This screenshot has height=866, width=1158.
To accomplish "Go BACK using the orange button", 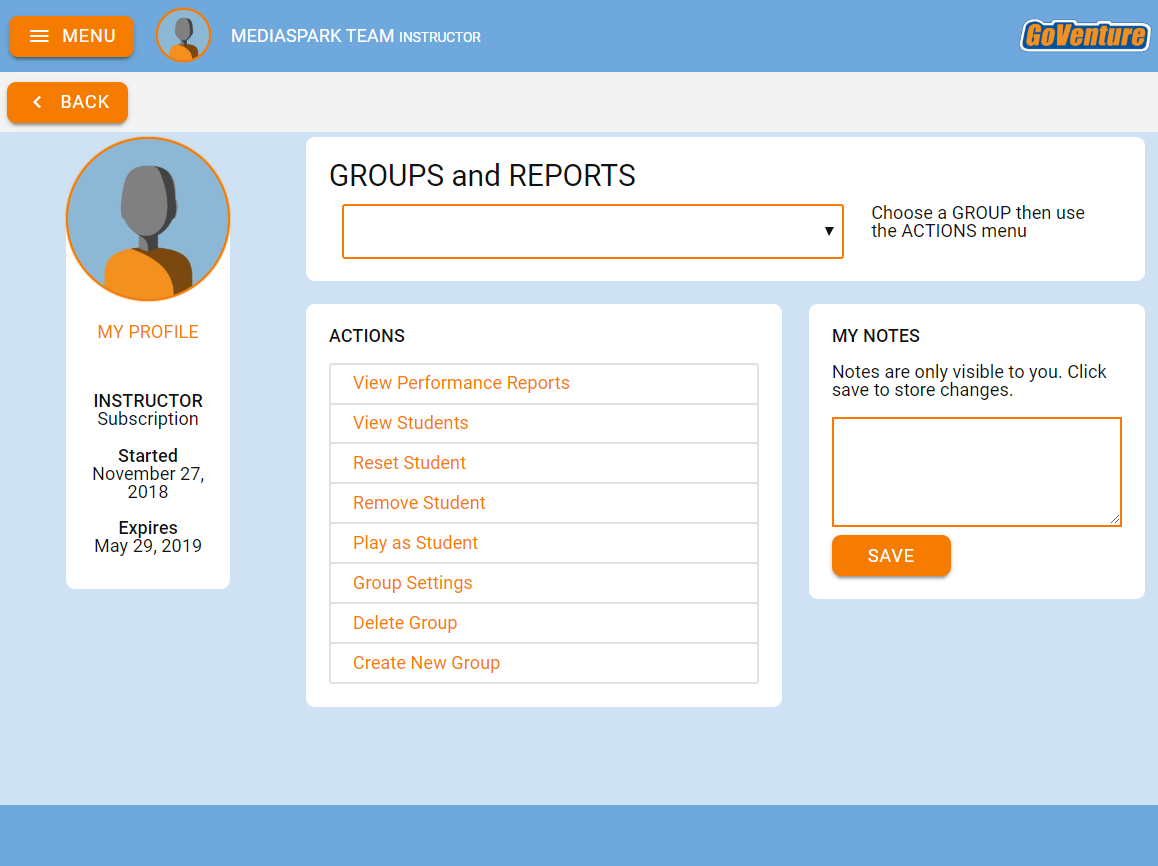I will point(67,102).
